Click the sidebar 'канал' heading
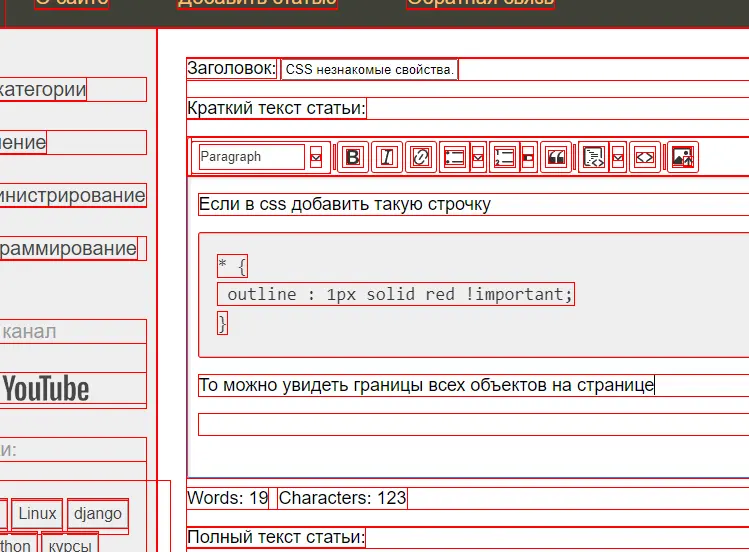Image resolution: width=749 pixels, height=552 pixels. point(29,331)
